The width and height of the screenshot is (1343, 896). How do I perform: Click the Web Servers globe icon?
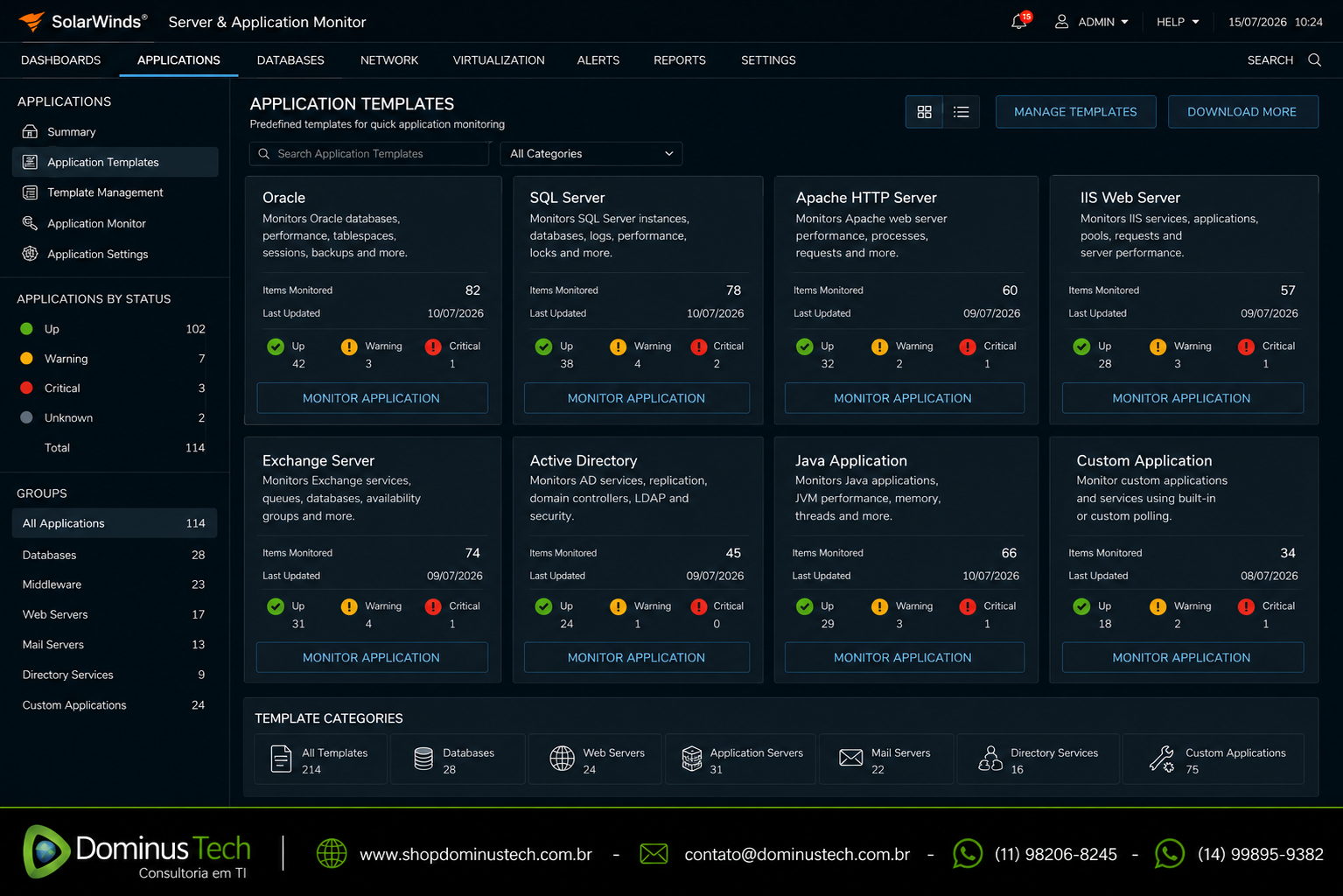(x=562, y=759)
